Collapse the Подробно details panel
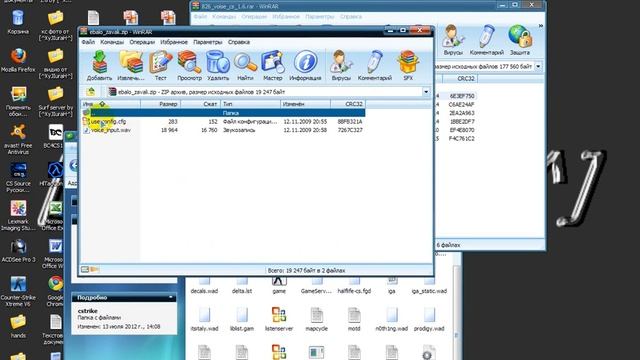This screenshot has width=640, height=360. click(171, 298)
